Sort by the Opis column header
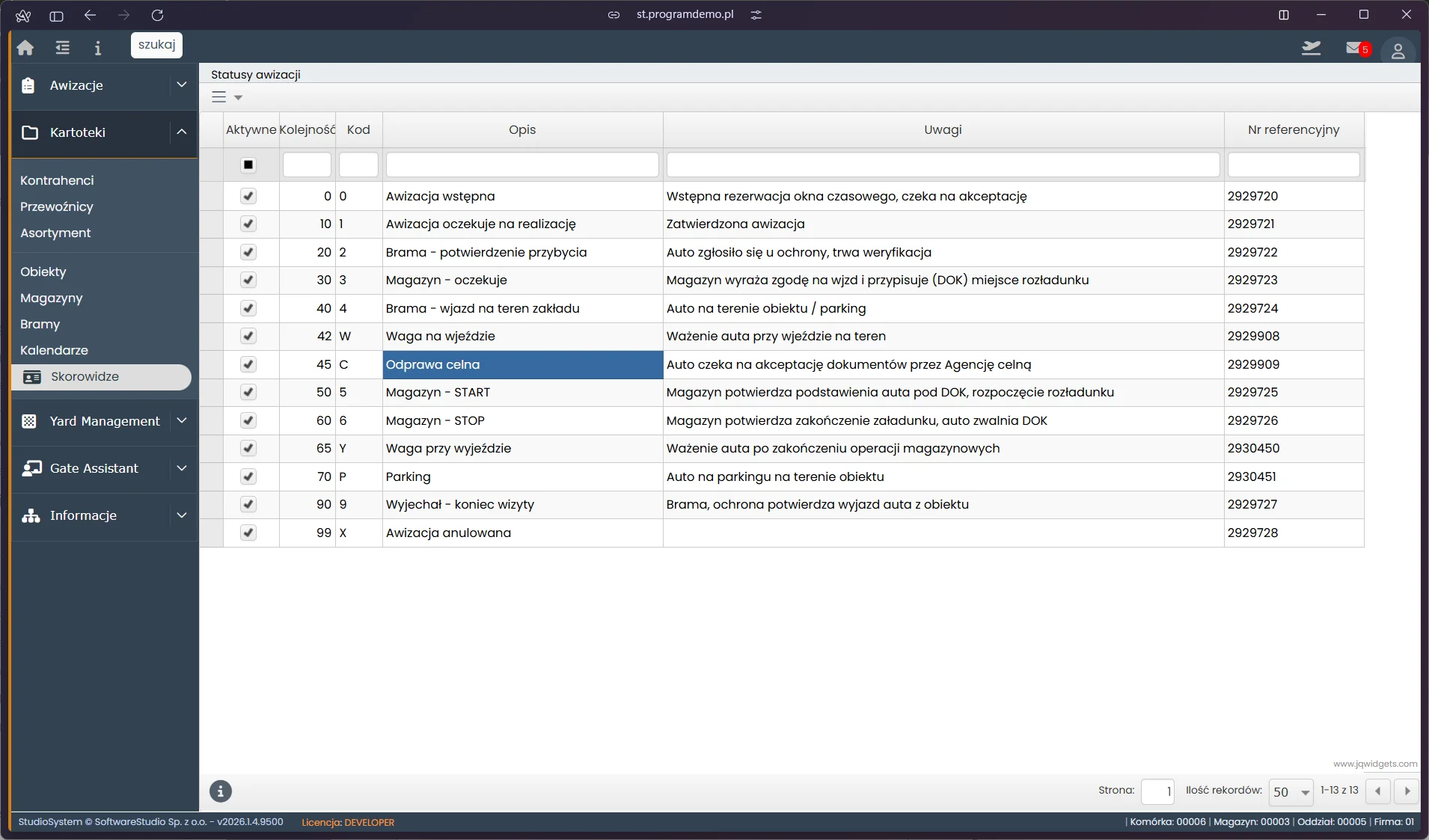Screen dimensions: 1429x840 coord(522,129)
